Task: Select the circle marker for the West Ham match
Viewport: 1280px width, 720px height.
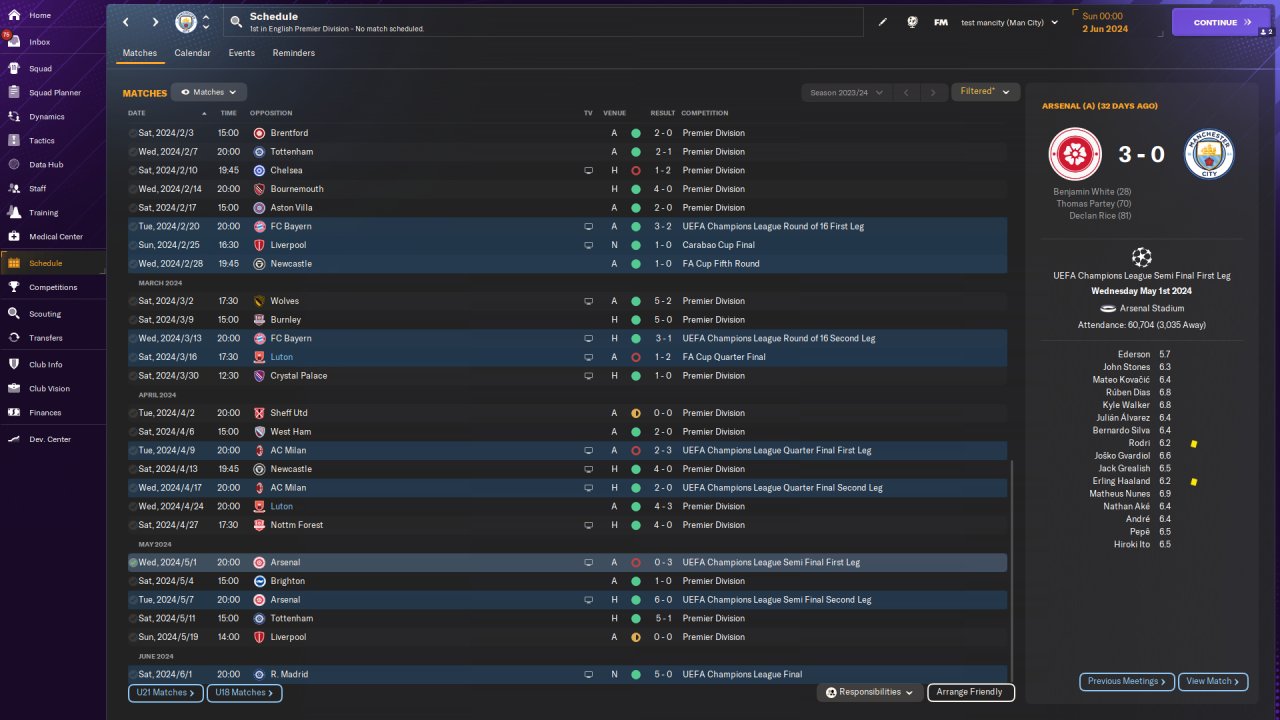Action: tap(133, 432)
